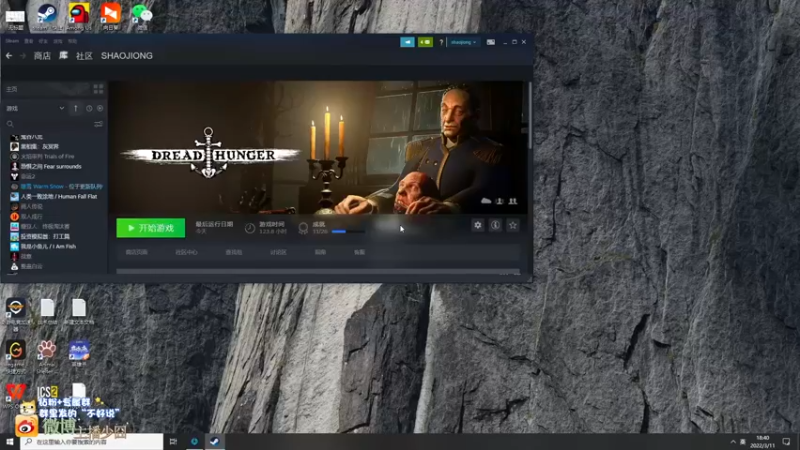Open the orange video app desktop shortcut
The image size is (800, 450).
[x=110, y=16]
